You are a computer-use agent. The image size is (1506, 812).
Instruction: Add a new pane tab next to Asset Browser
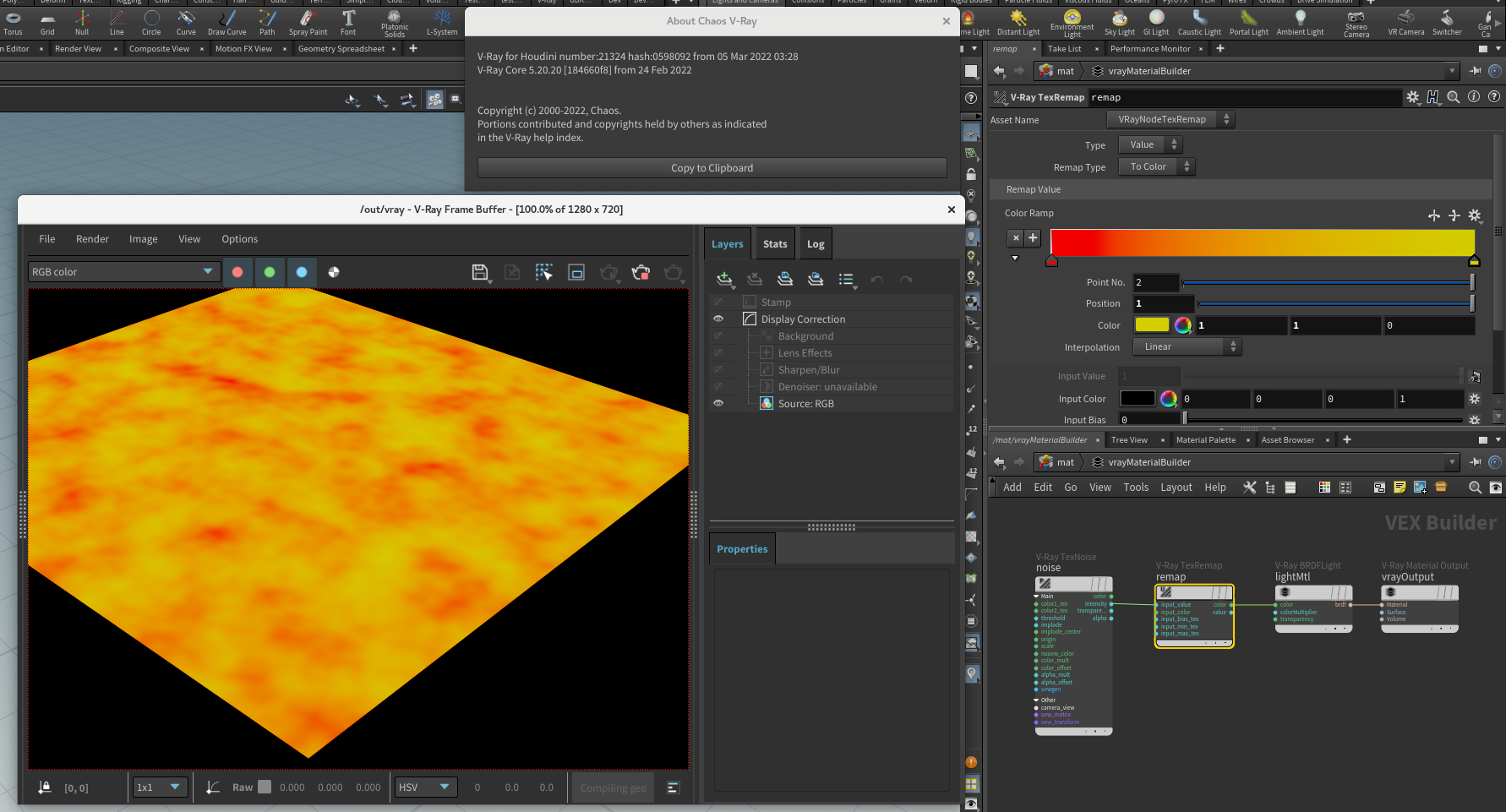pyautogui.click(x=1347, y=439)
